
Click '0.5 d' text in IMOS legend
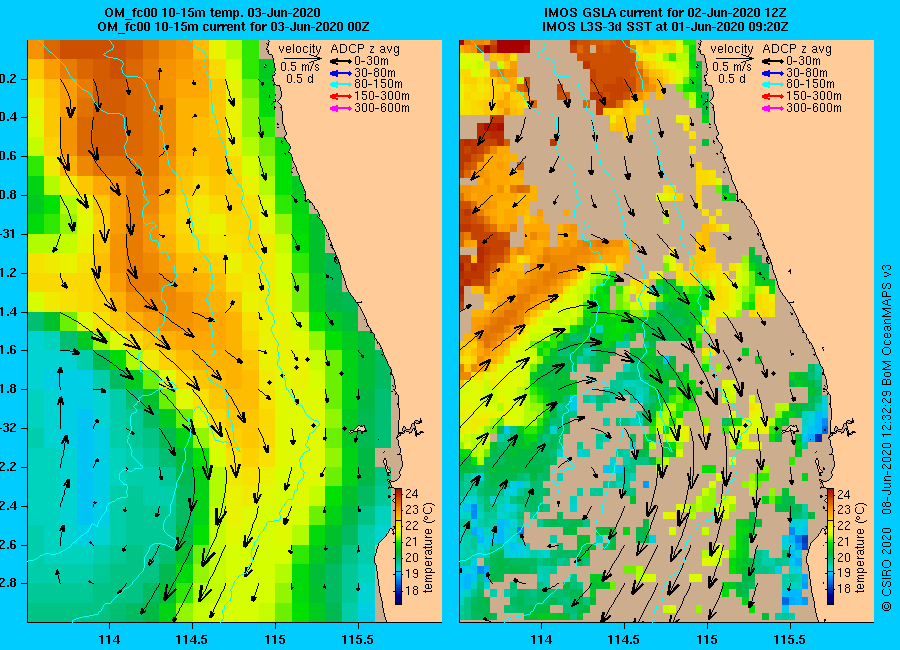coord(732,79)
